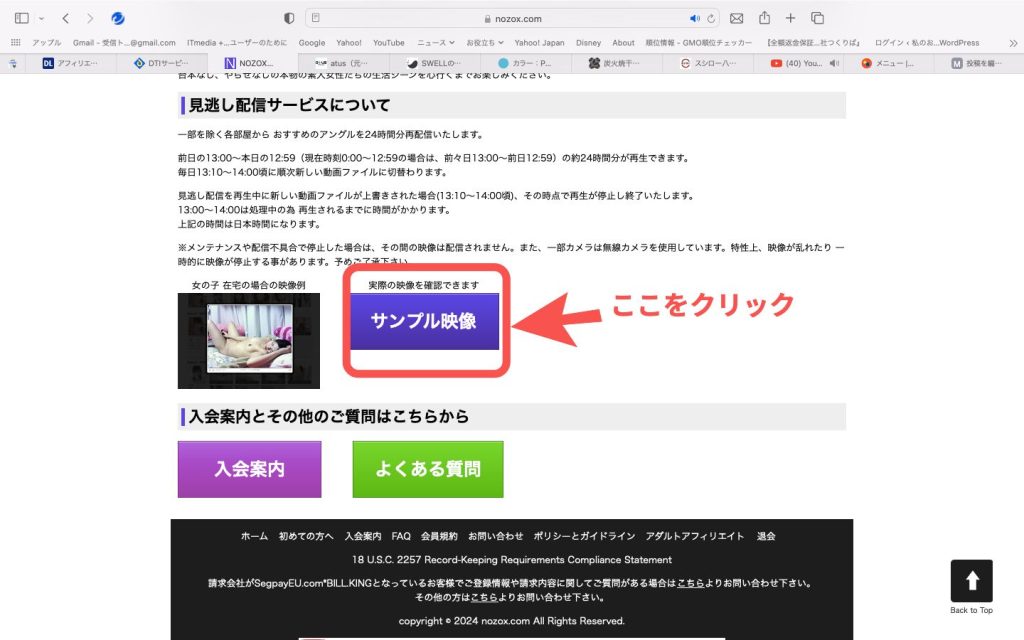Toggle the Safari sidebar panel
This screenshot has width=1024, height=640.
point(22,18)
